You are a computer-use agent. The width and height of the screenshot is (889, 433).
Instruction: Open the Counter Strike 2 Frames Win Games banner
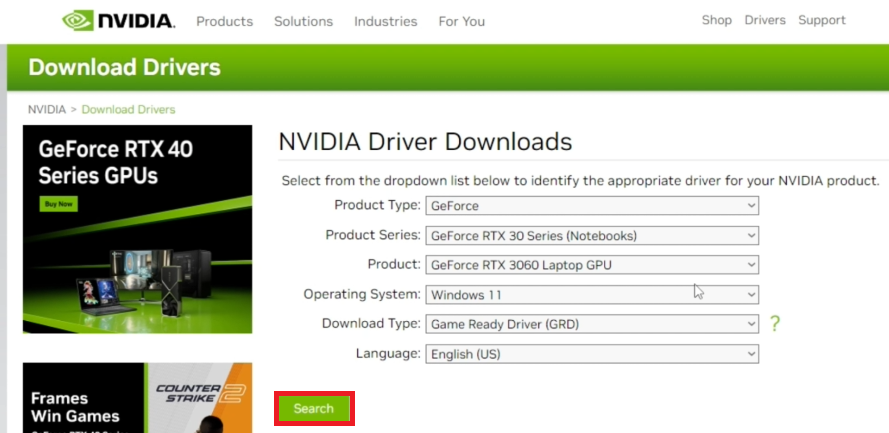pyautogui.click(x=137, y=398)
